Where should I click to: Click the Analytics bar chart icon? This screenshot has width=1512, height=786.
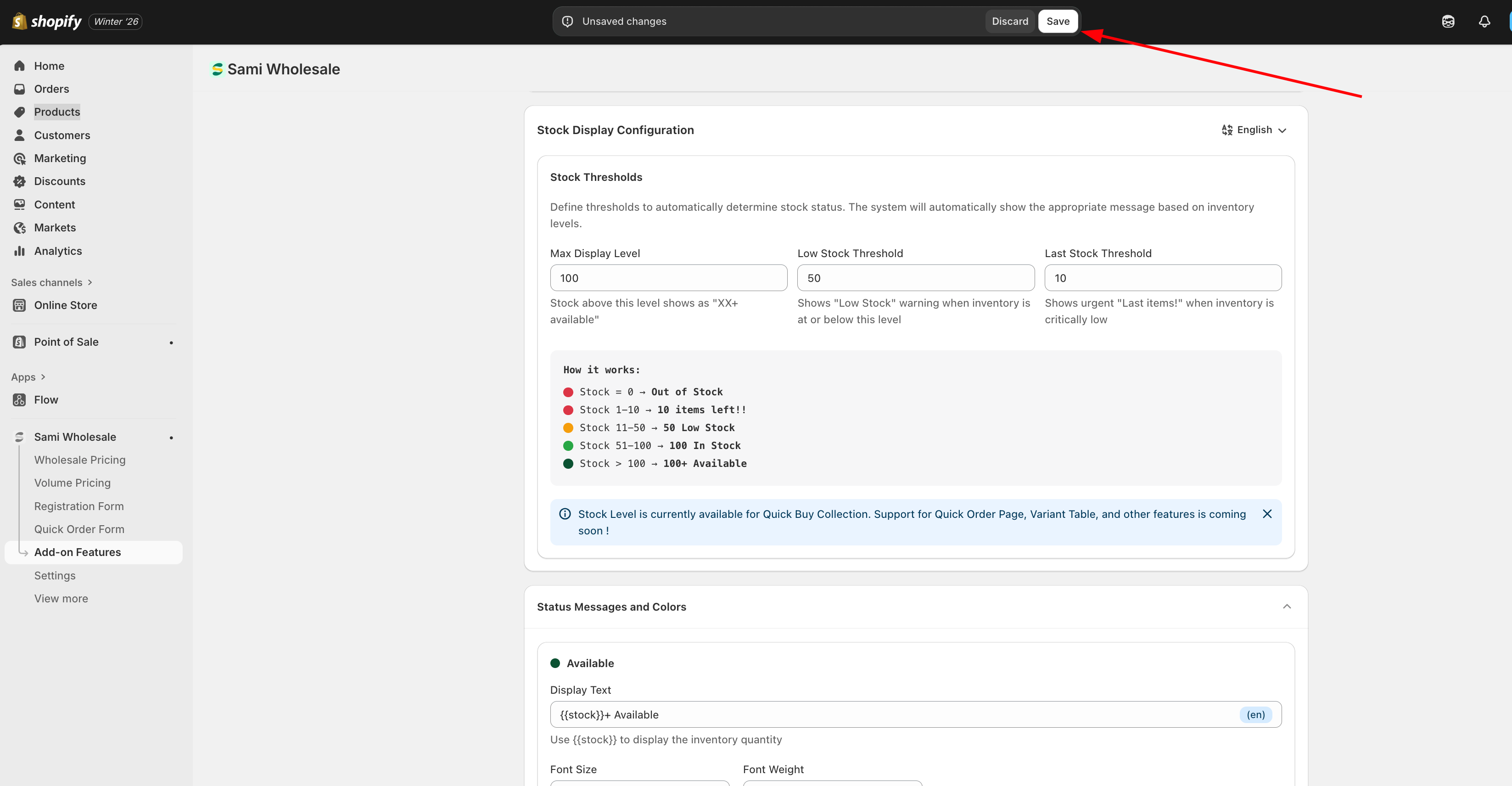(19, 251)
